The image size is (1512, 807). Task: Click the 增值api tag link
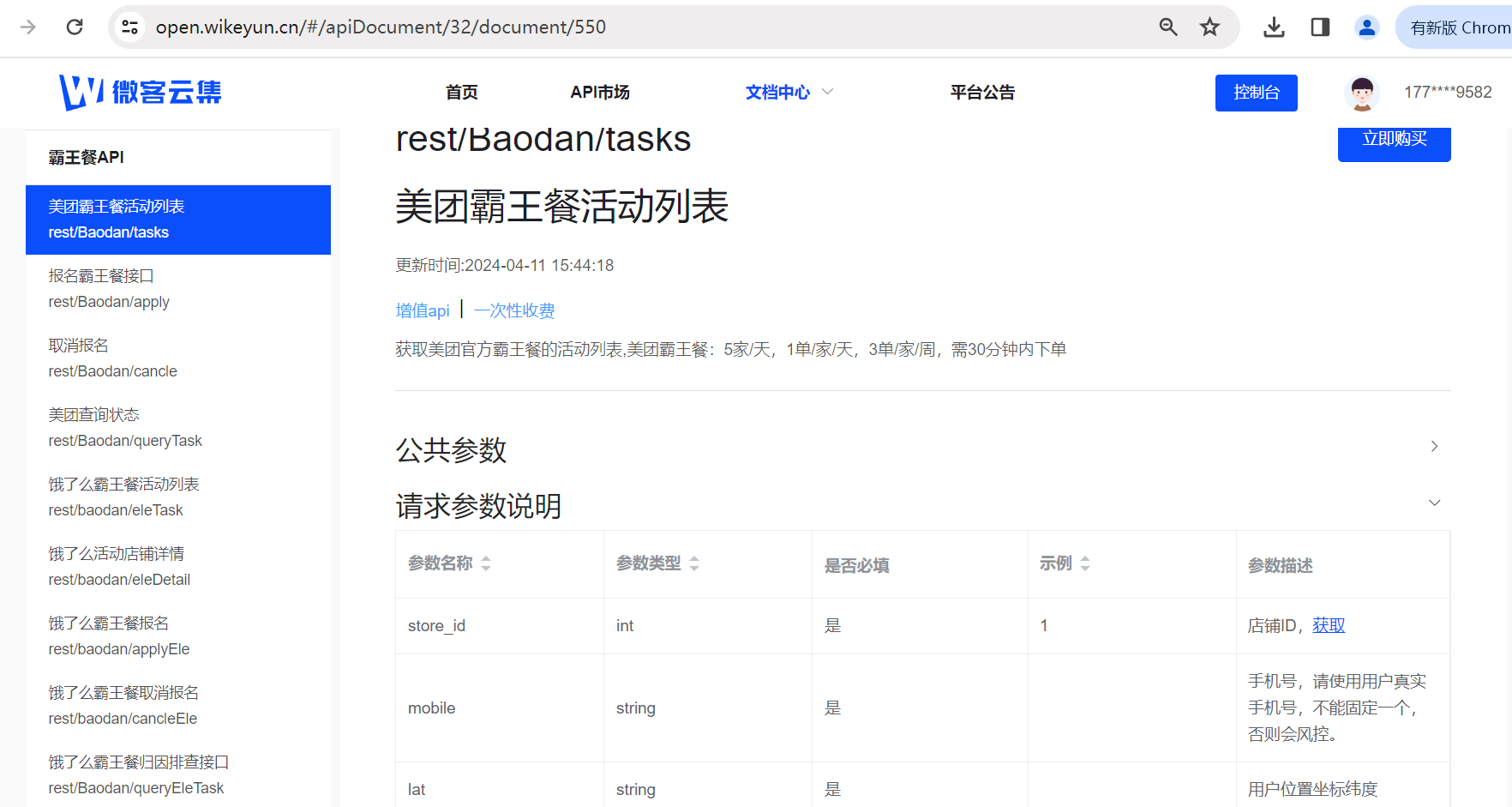coord(423,310)
